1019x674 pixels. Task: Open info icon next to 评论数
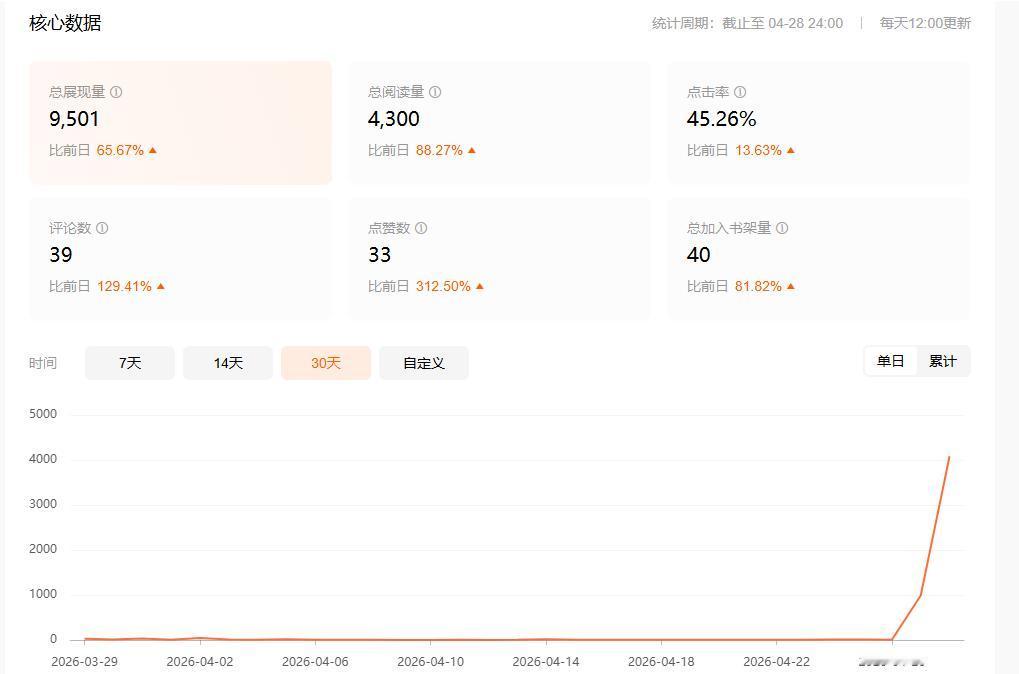click(x=102, y=228)
